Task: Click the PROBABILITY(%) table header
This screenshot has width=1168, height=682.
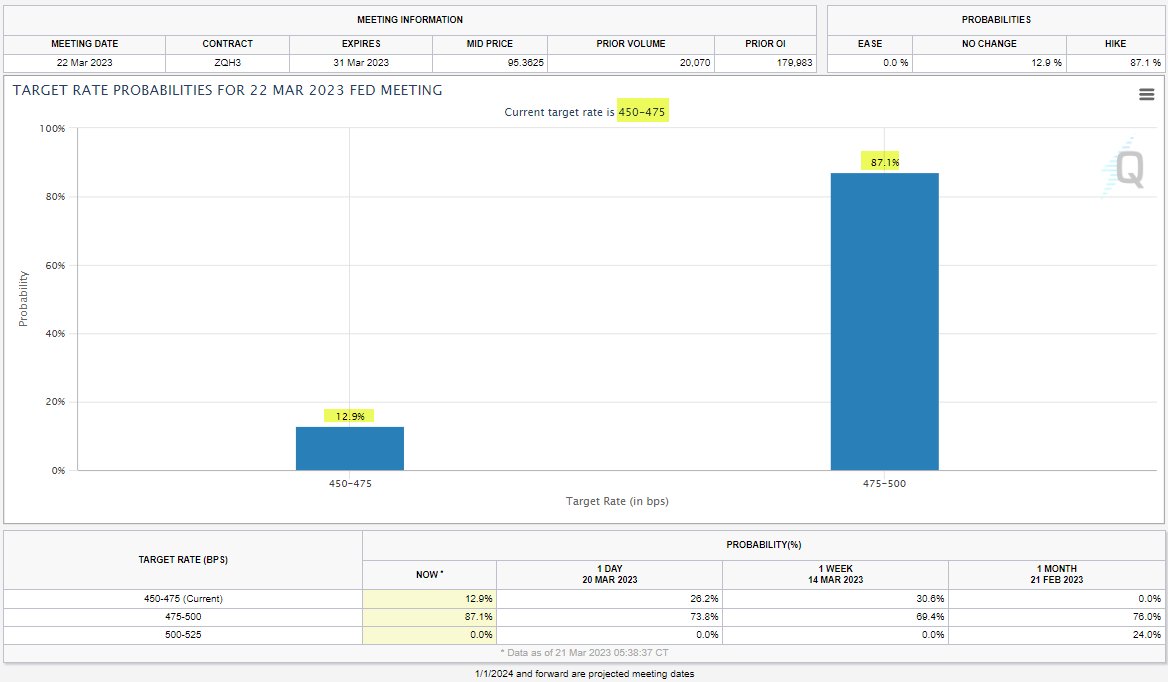Action: point(764,545)
